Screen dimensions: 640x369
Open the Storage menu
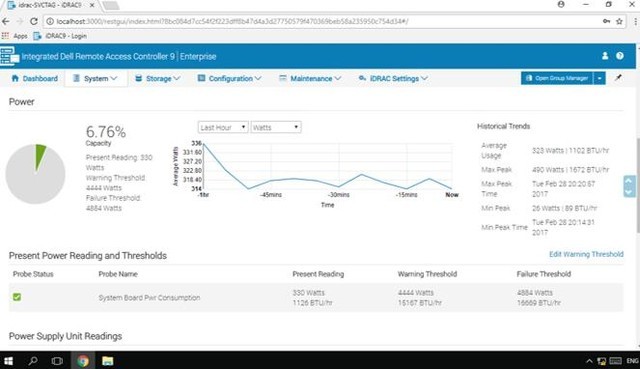pos(158,78)
